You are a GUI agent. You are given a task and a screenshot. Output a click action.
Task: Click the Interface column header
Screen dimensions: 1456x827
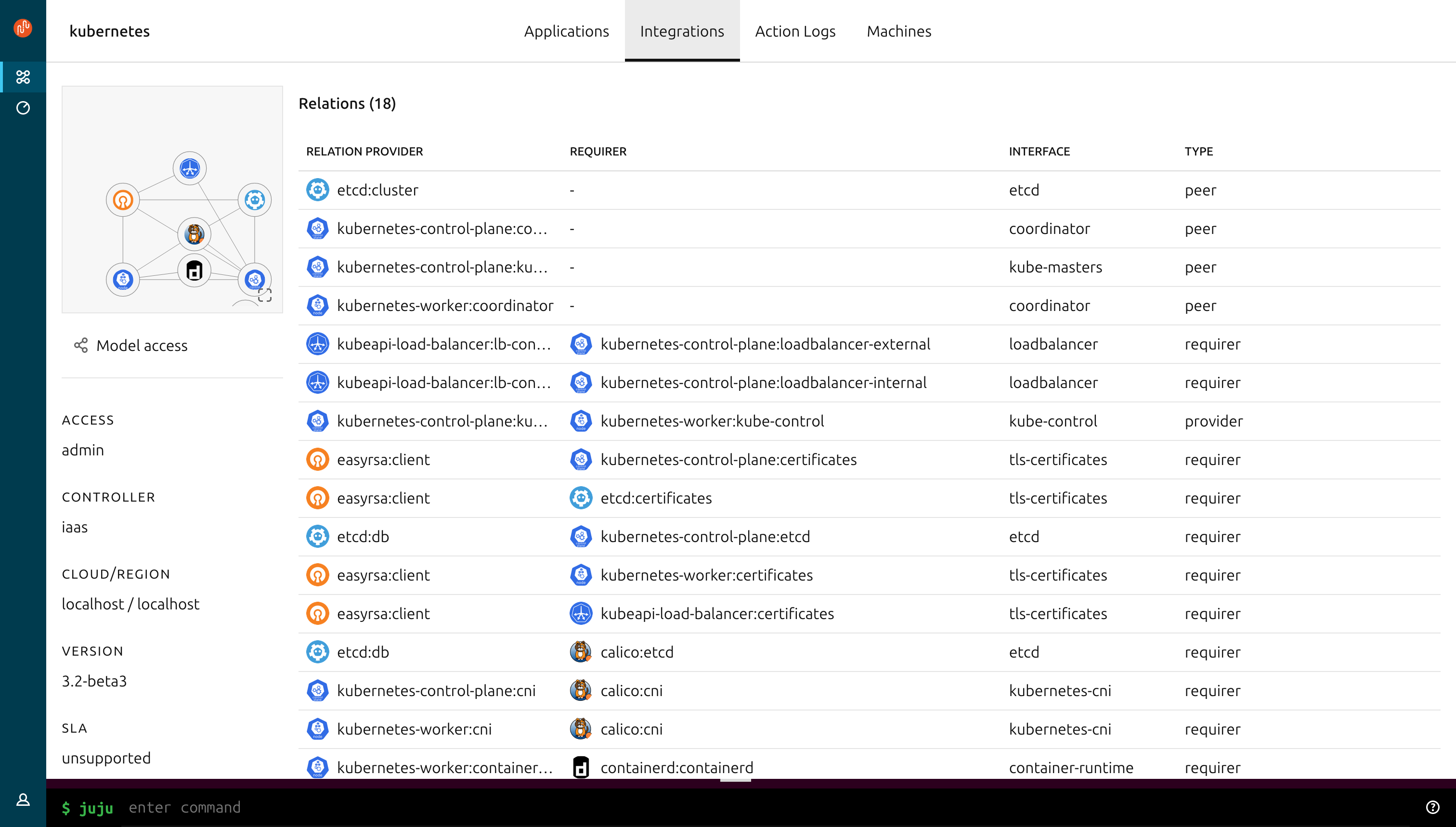pyautogui.click(x=1039, y=151)
